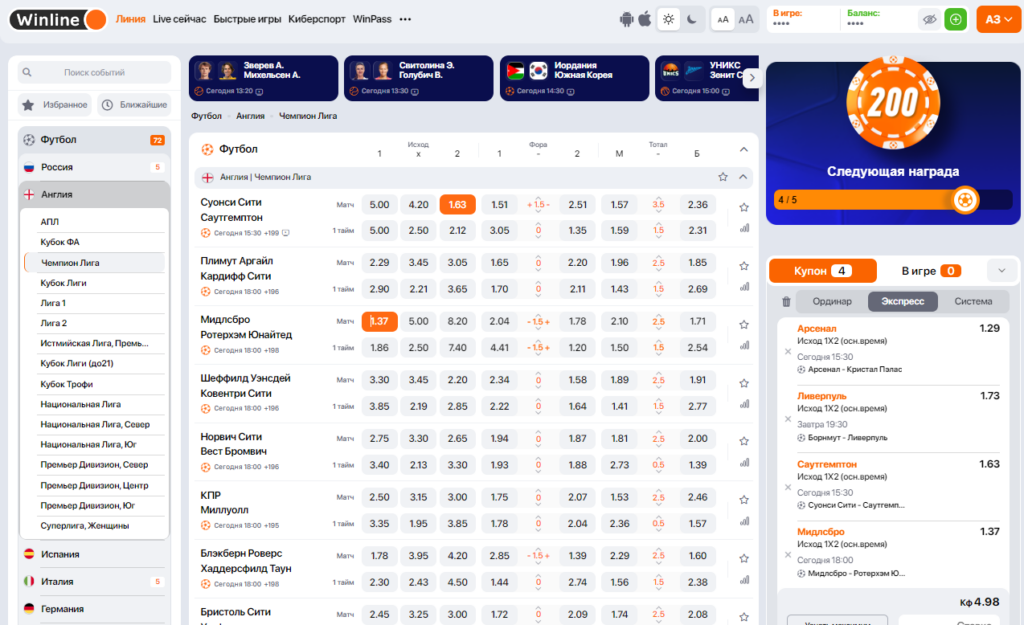Open Иордания – Южная Корея match card
The image size is (1024, 625).
coord(575,78)
